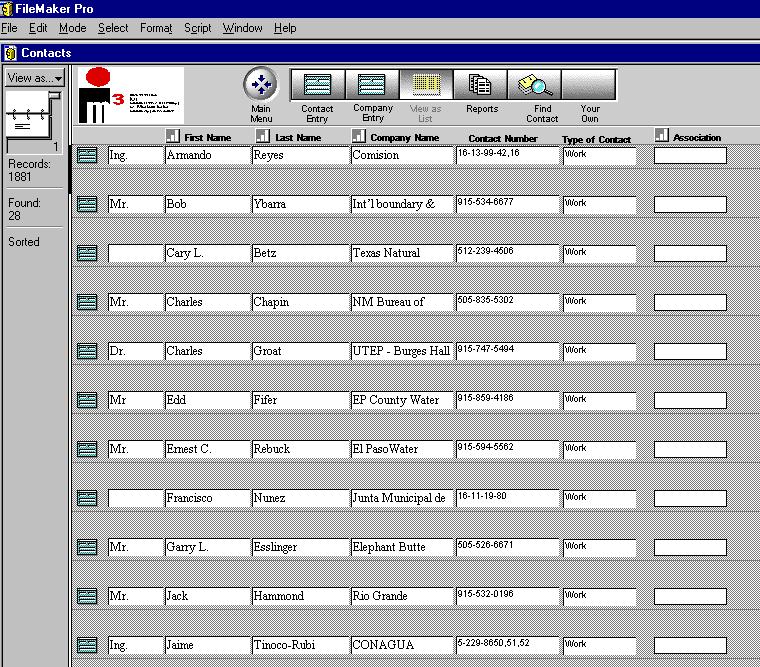Sort by Association column icon
760x667 pixels.
click(x=661, y=136)
